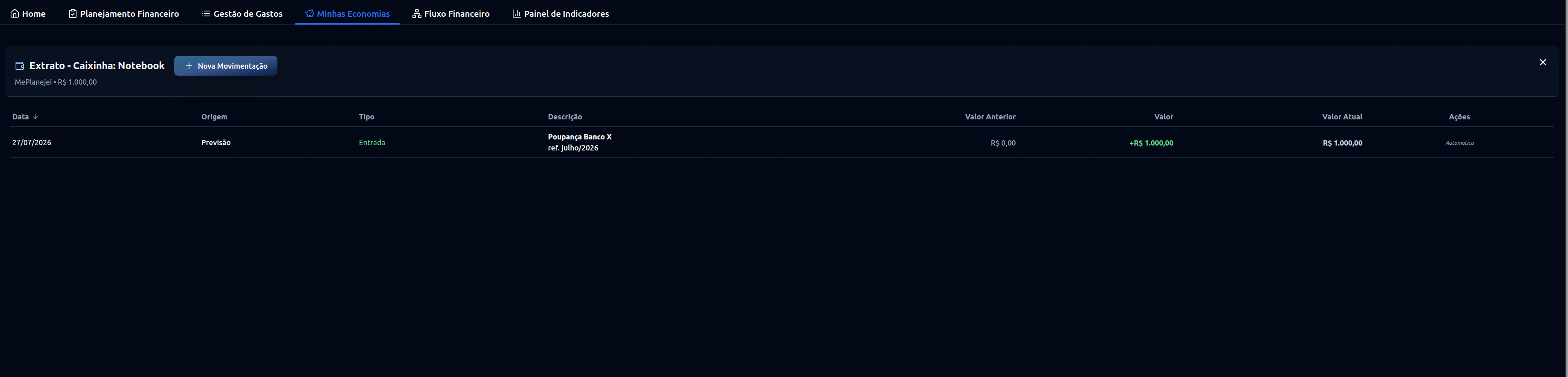Close the Extrato panel with X
The height and width of the screenshot is (377, 1568).
(1543, 62)
